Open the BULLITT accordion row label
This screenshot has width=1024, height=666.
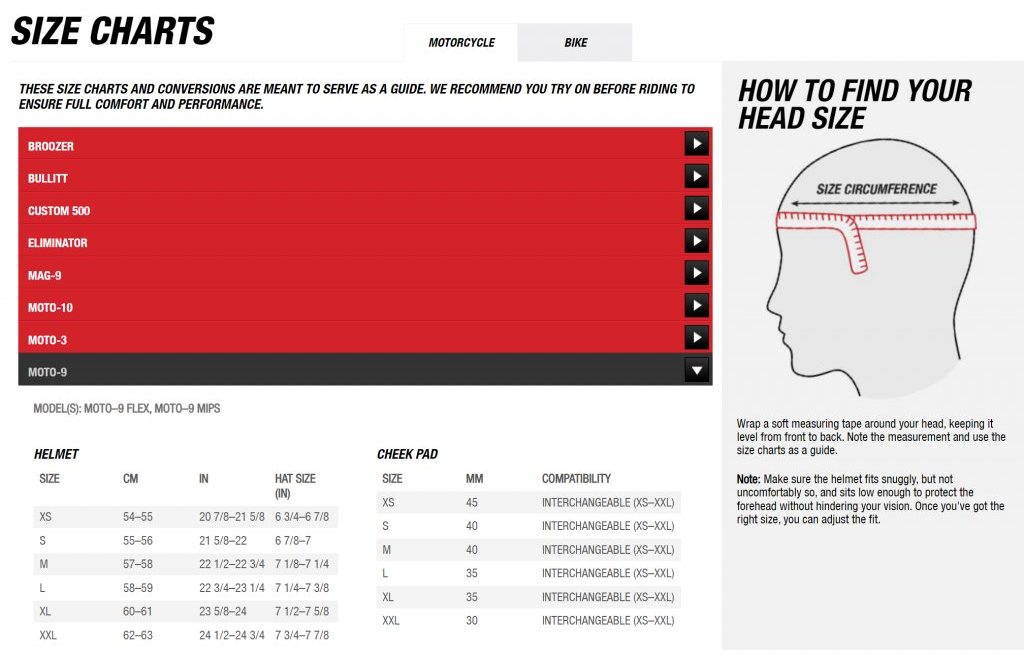pos(48,178)
